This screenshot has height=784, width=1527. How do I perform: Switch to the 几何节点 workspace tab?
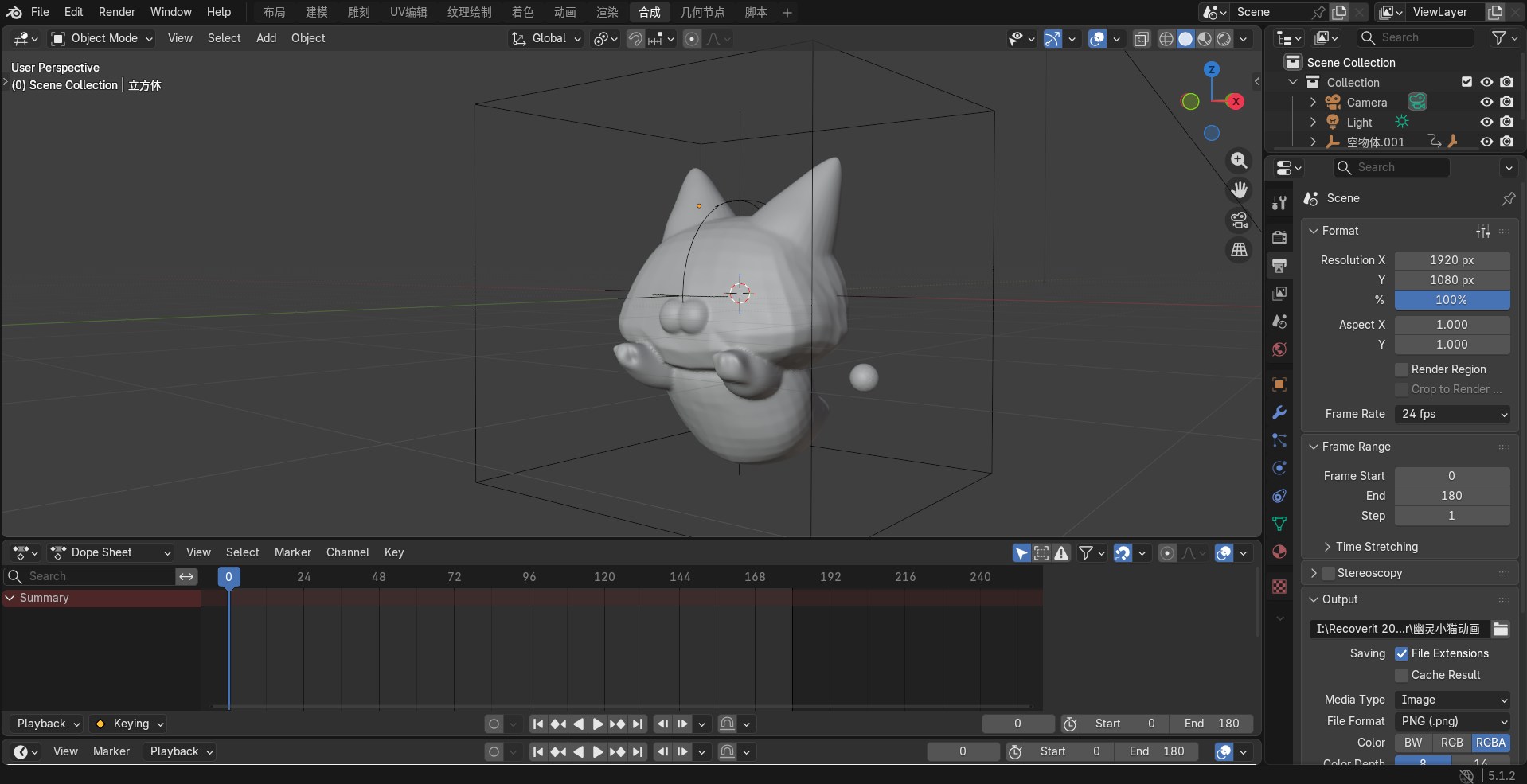click(x=702, y=12)
